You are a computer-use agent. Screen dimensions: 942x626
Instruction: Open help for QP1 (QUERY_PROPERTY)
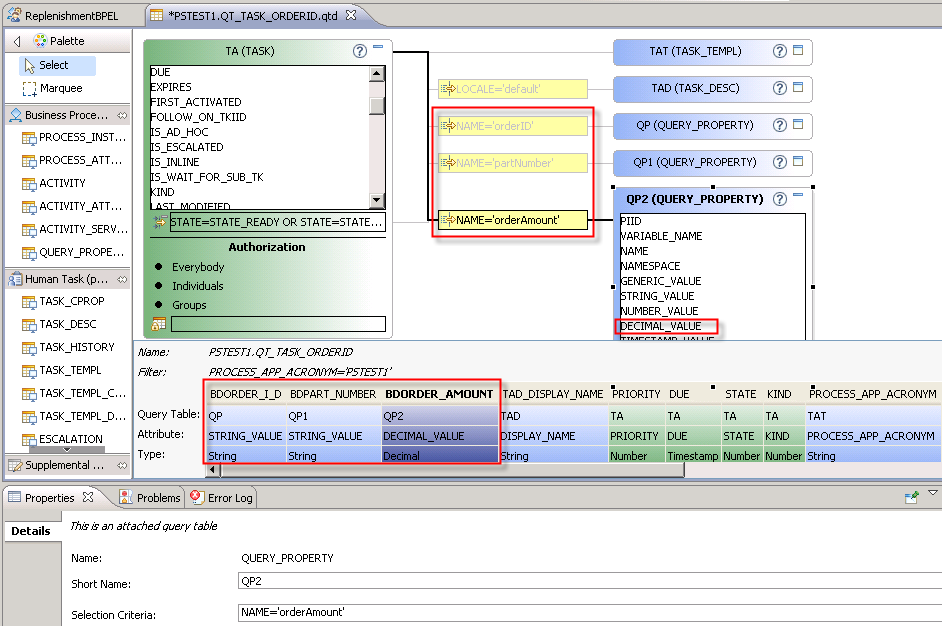click(779, 162)
